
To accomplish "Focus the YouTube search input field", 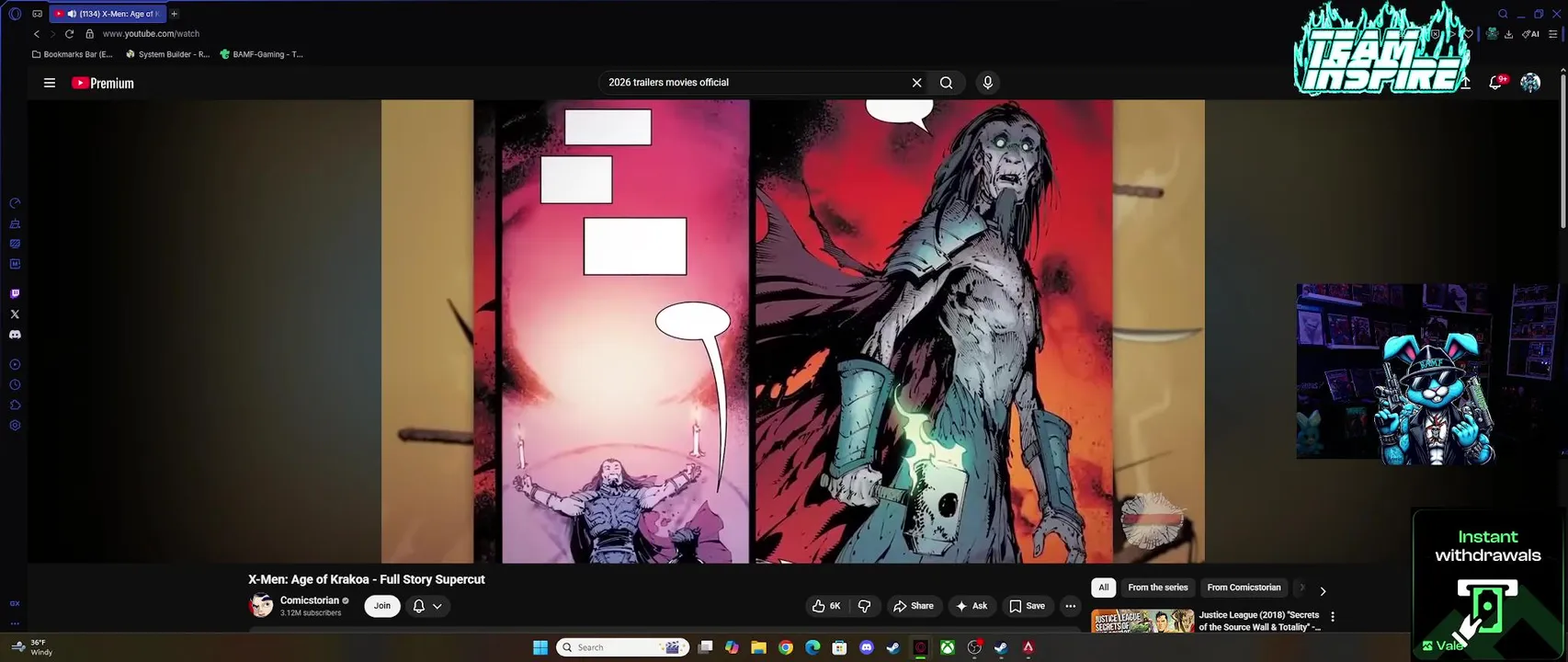I will [x=754, y=83].
